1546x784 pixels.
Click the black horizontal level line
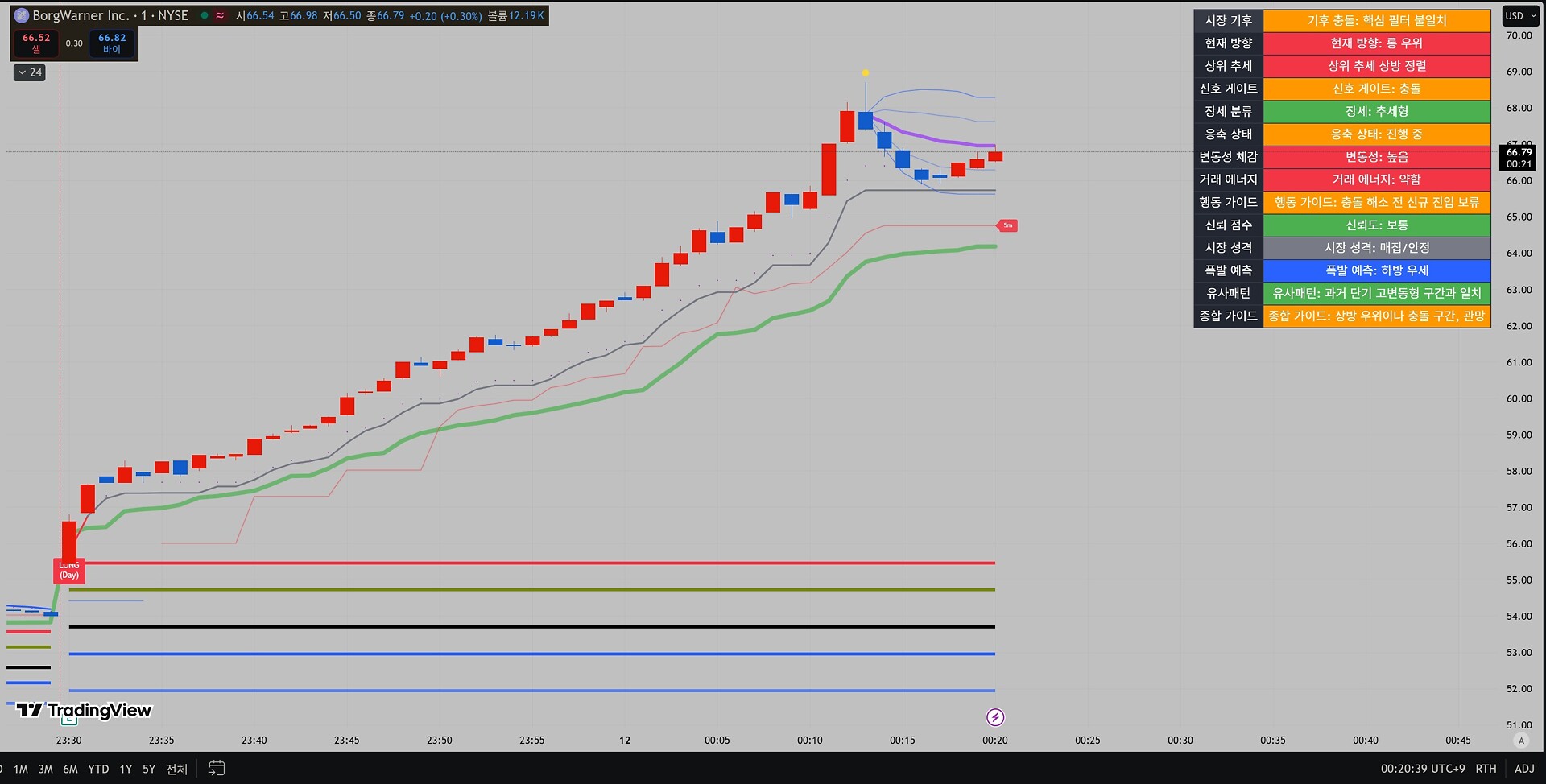(531, 626)
